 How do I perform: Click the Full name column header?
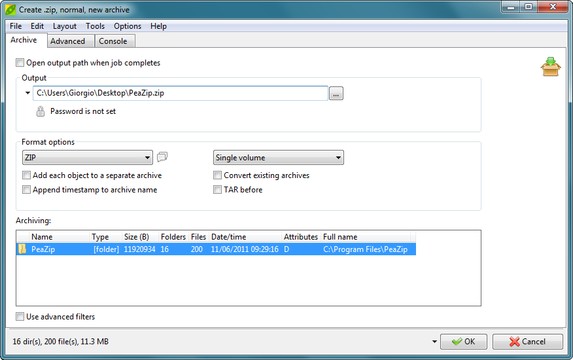365,237
